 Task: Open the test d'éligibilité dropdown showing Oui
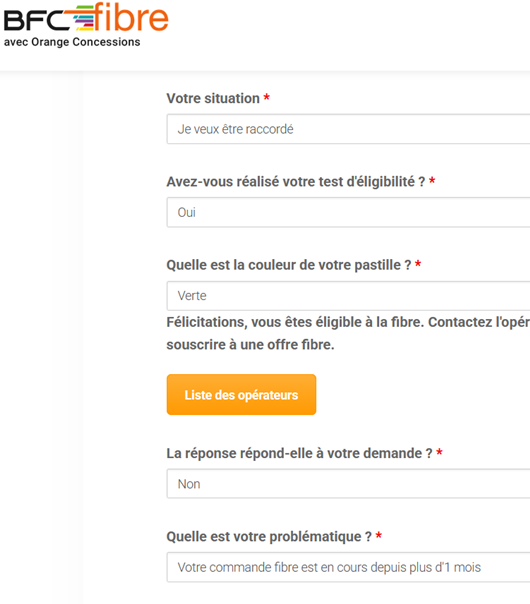click(x=348, y=212)
